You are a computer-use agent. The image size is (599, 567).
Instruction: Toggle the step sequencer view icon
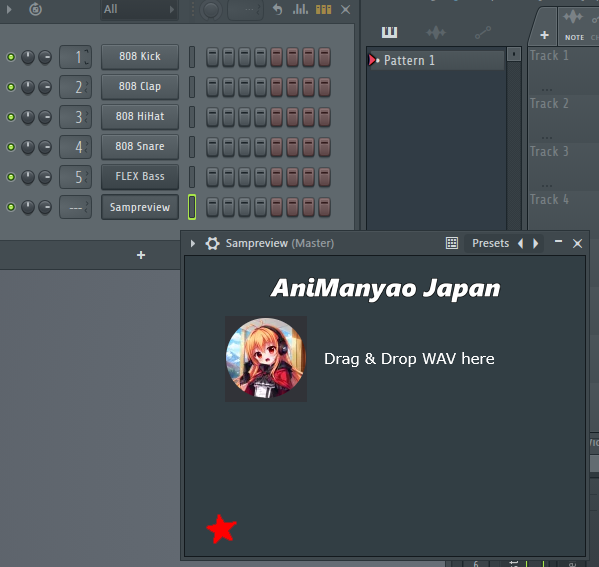coord(324,10)
